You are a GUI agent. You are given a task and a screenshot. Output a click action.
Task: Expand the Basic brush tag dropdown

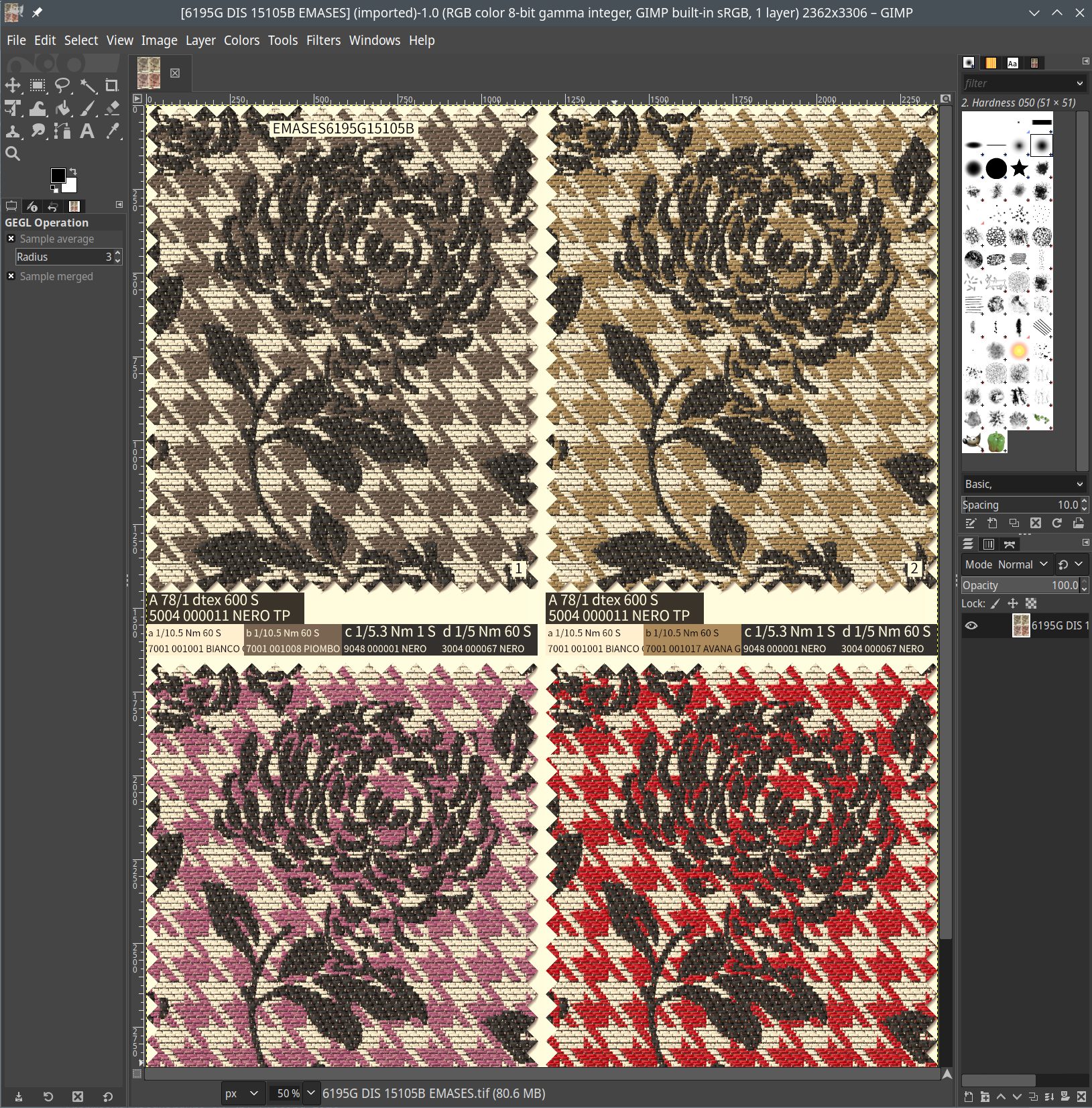click(1023, 484)
